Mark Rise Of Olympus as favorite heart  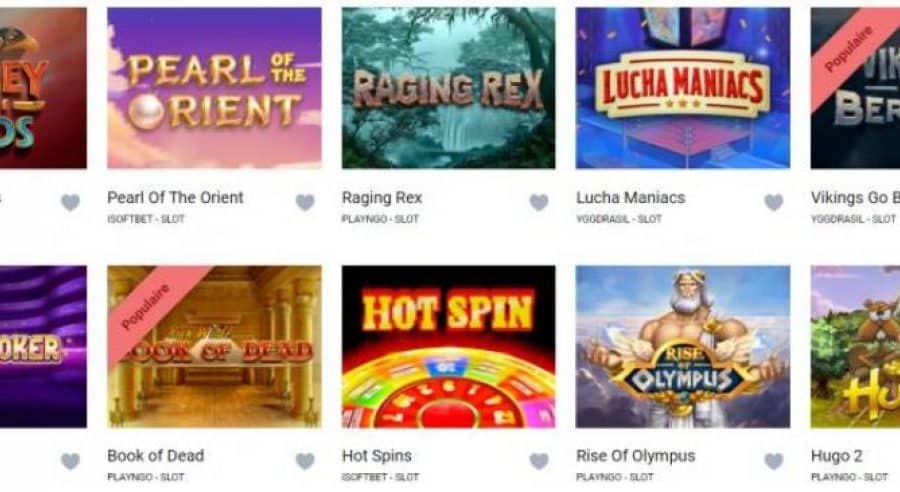coord(773,460)
